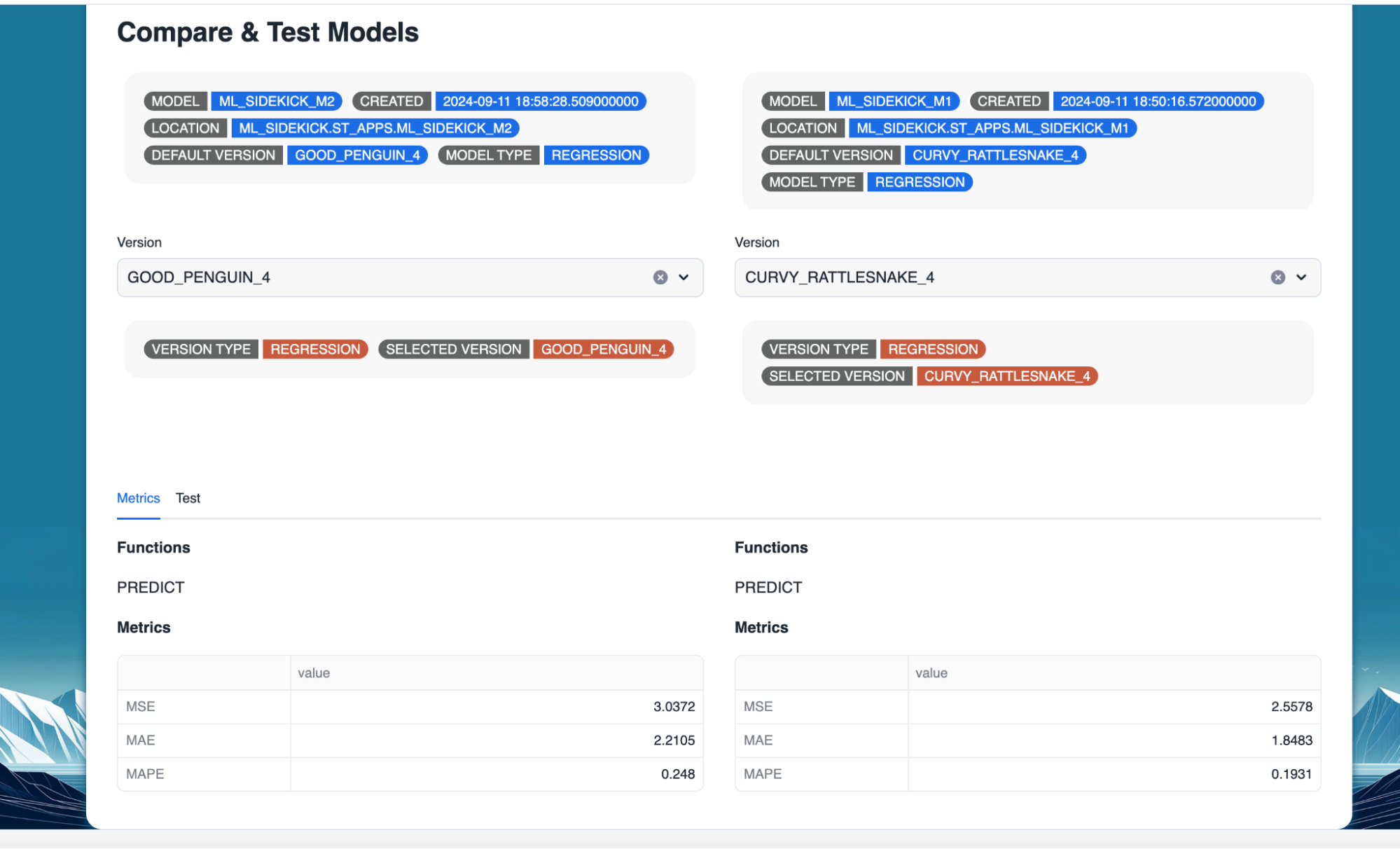Image resolution: width=1400 pixels, height=849 pixels.
Task: Select the MAE 1.8483 cell
Action: pos(1114,740)
